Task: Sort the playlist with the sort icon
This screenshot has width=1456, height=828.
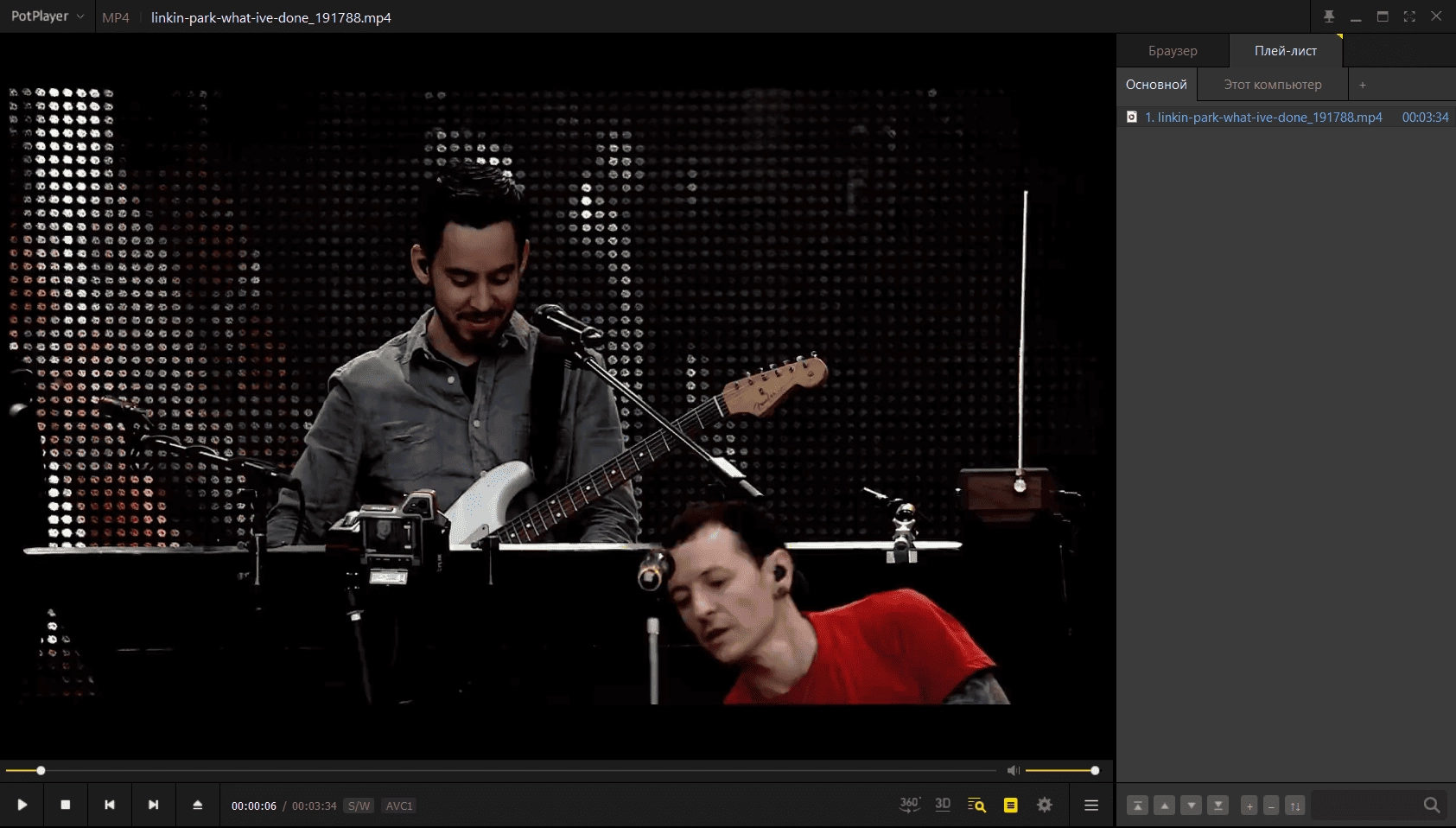Action: pyautogui.click(x=1294, y=806)
